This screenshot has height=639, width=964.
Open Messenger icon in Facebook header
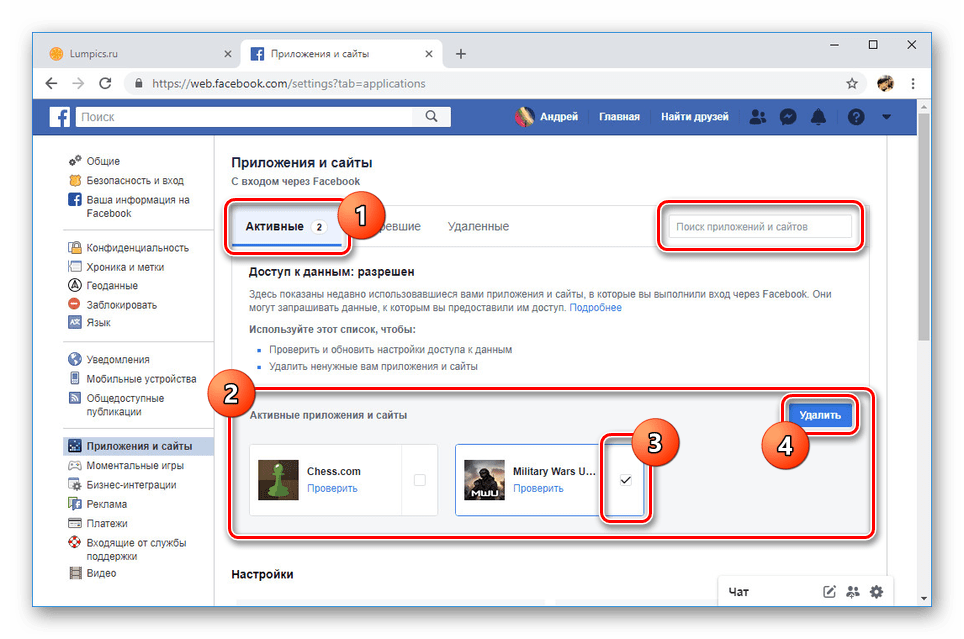[x=788, y=117]
